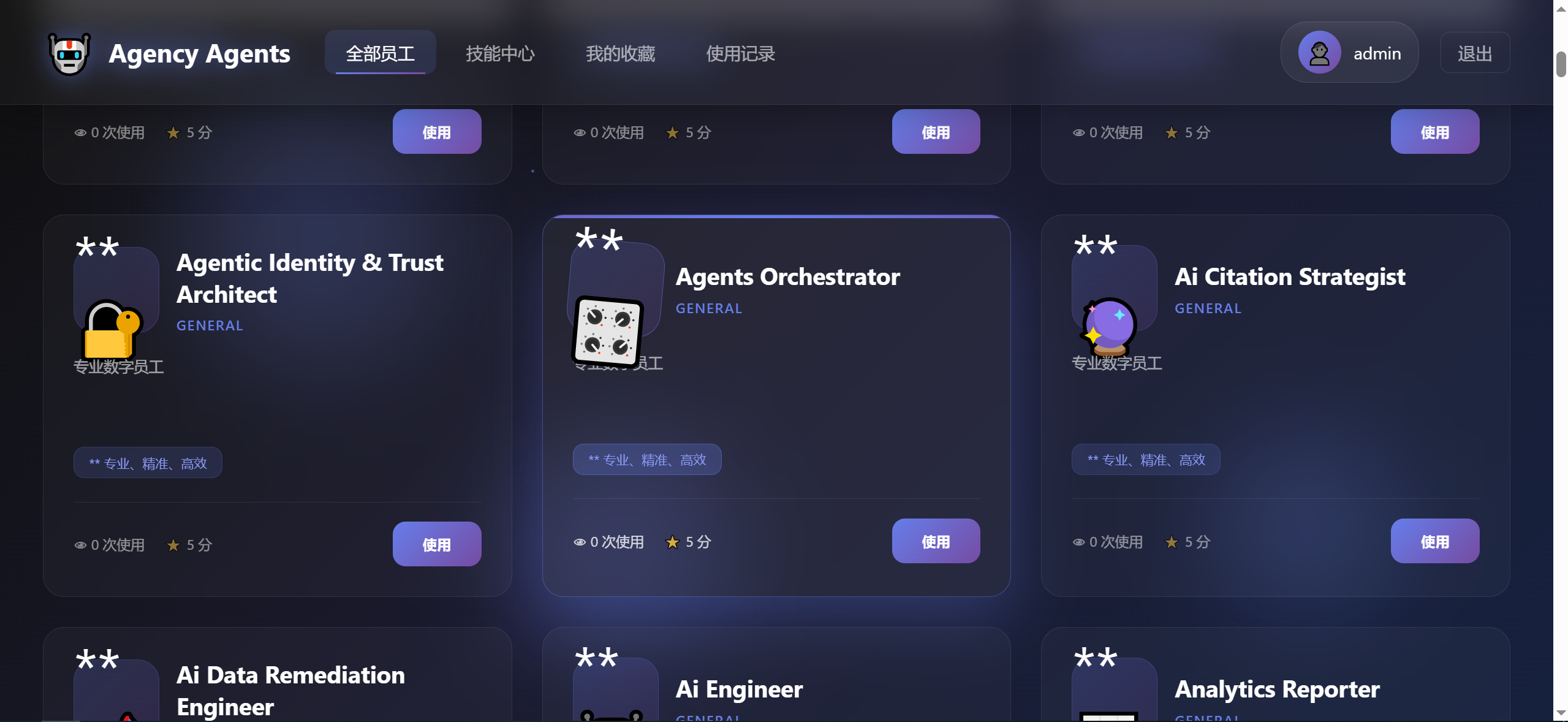Click the eye usage icon on Agentic Identity card

[x=80, y=545]
